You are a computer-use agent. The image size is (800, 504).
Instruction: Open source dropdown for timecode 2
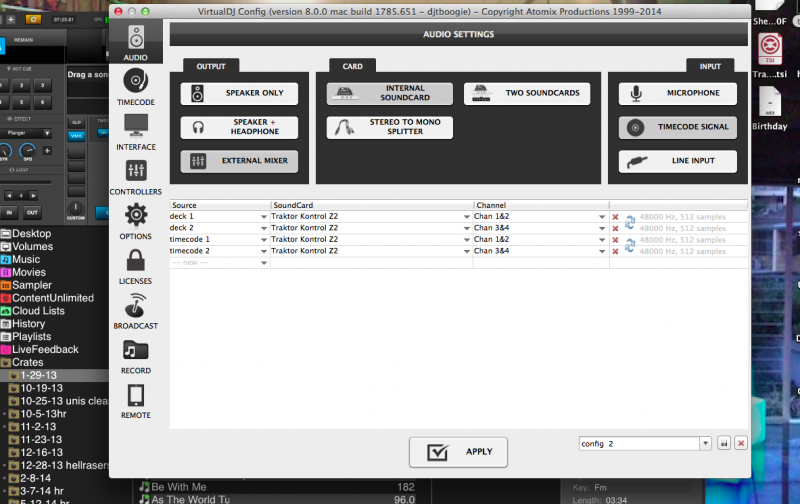coord(264,251)
